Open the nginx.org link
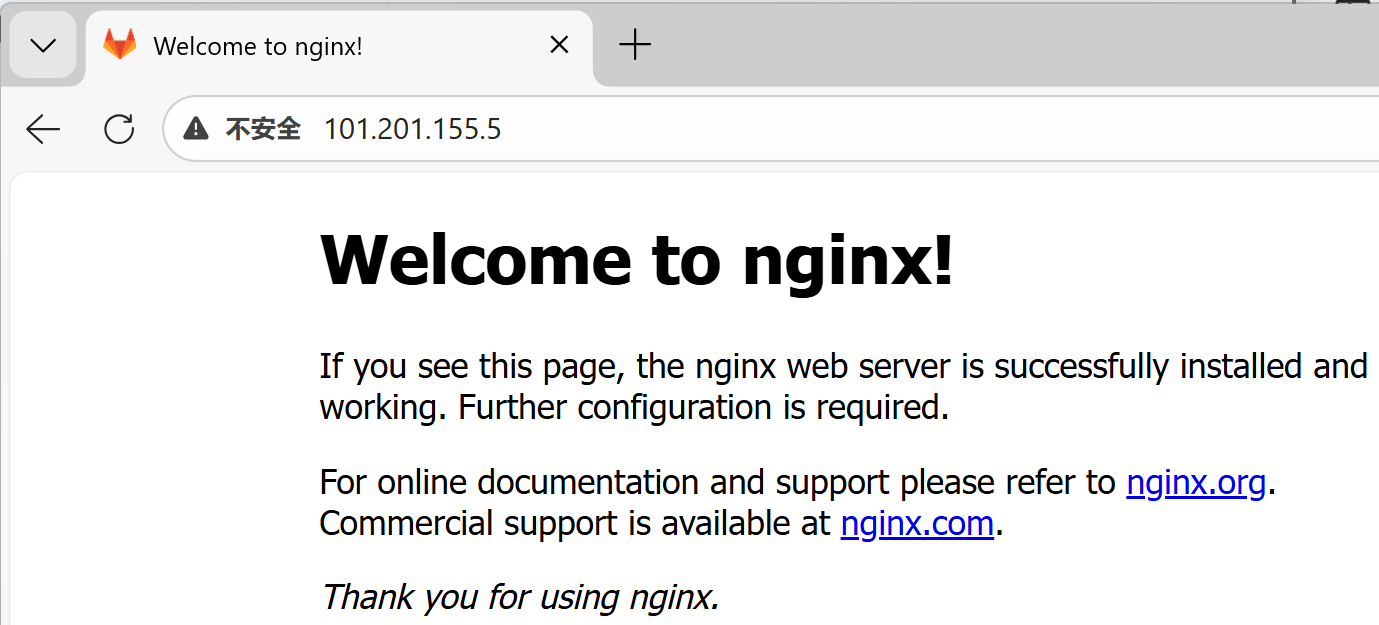Image resolution: width=1379 pixels, height=625 pixels. (x=1196, y=483)
